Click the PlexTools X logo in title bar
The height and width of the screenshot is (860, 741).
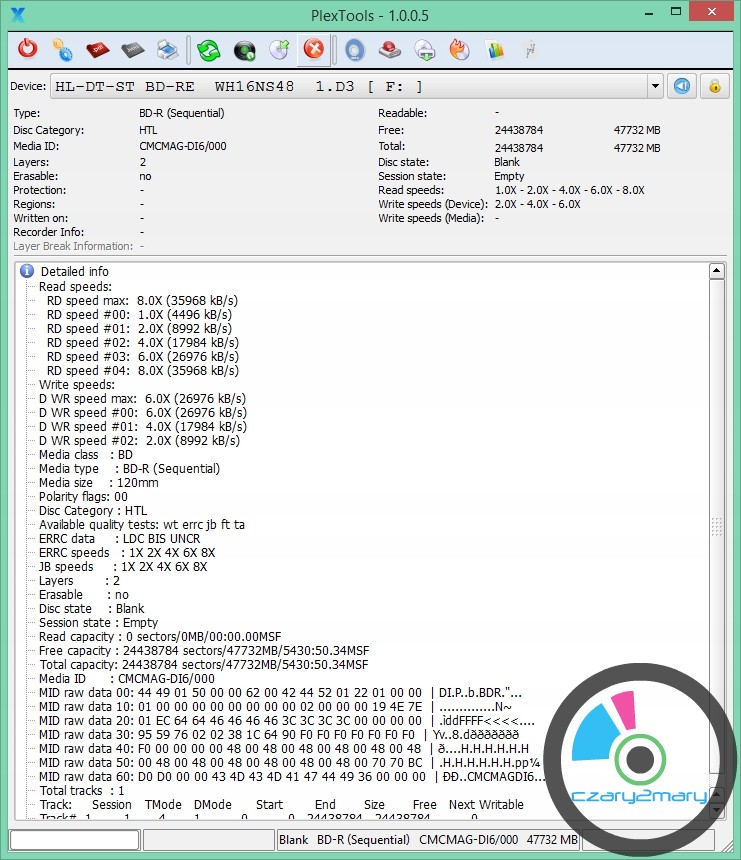point(16,13)
